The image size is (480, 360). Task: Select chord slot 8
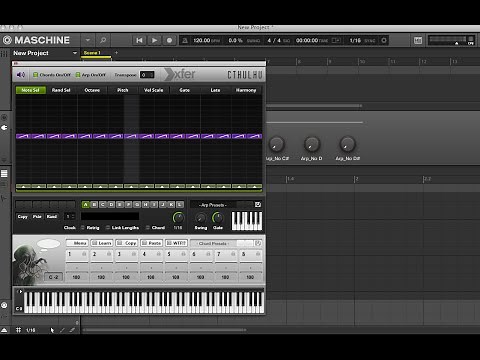point(251,255)
